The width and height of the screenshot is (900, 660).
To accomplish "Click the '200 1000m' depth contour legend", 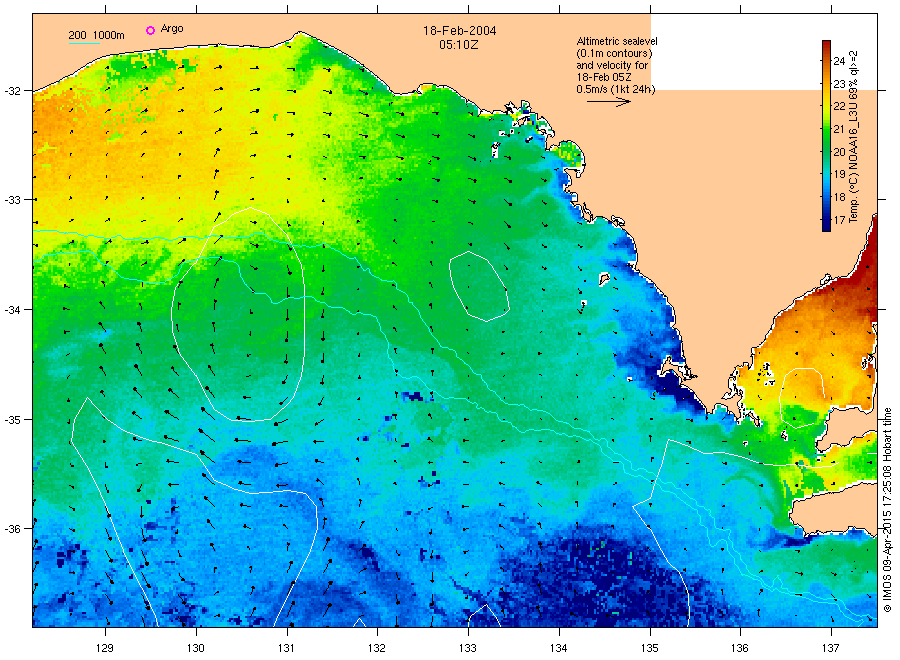I will pyautogui.click(x=96, y=35).
